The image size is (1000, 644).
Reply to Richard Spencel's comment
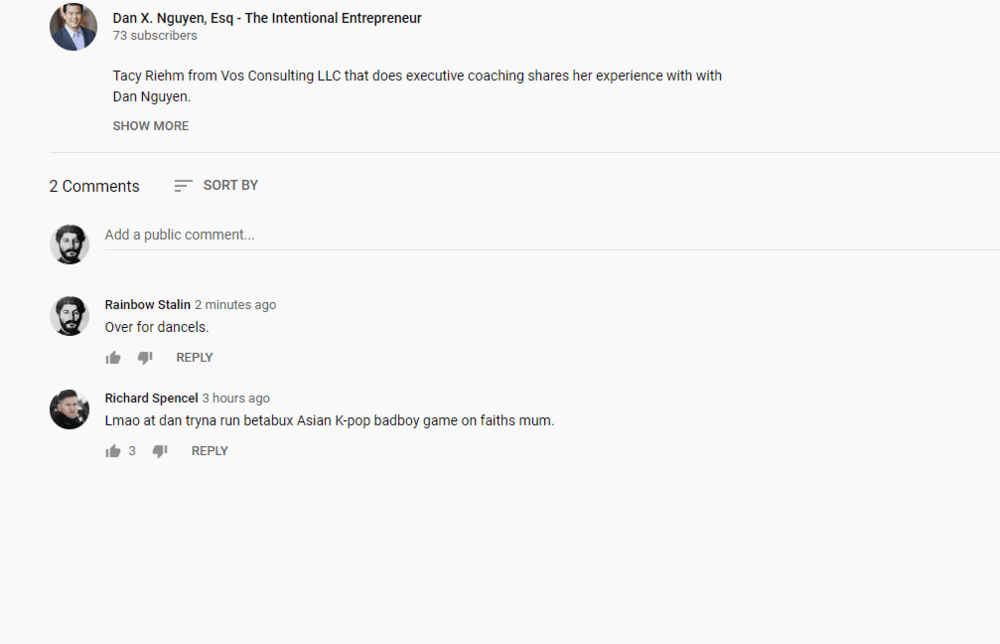coord(210,451)
